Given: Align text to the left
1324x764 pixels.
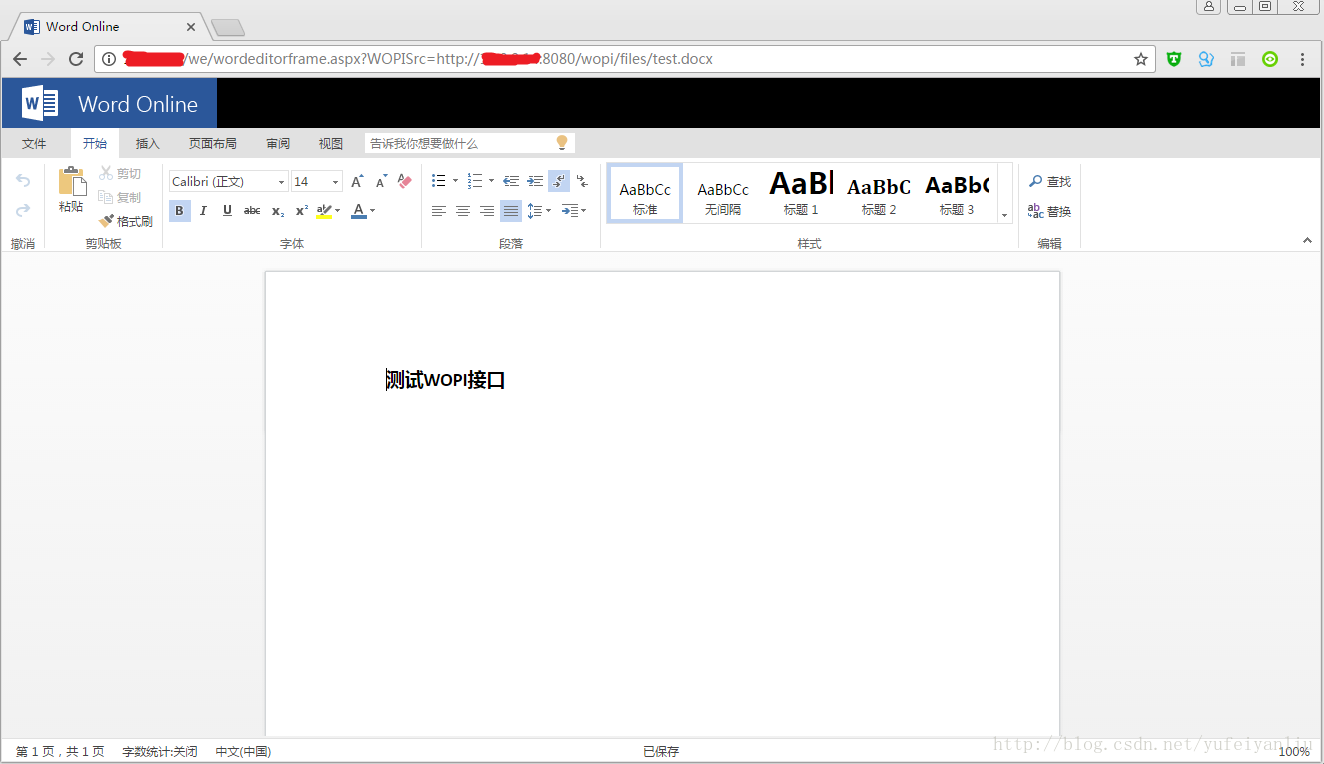Looking at the screenshot, I should click(439, 211).
